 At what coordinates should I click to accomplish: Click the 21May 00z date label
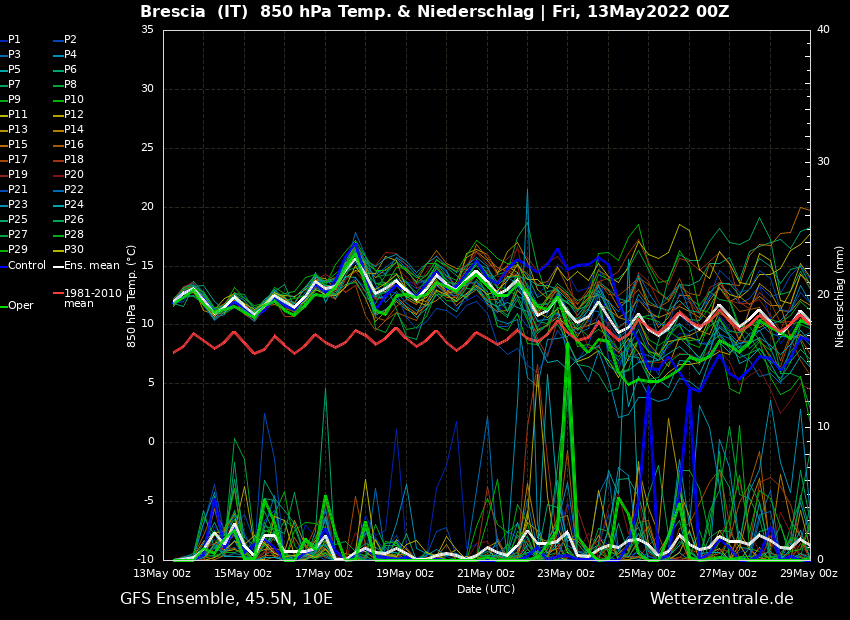(x=486, y=573)
